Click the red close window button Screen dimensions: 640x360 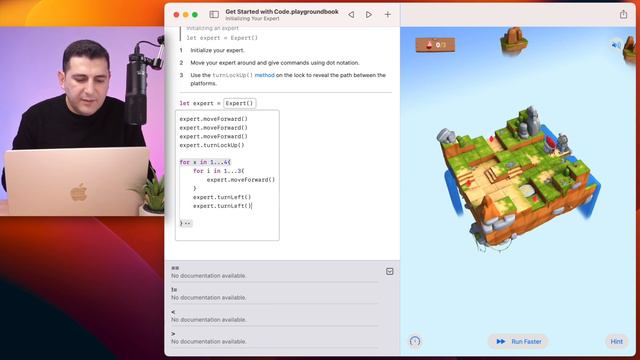(x=176, y=15)
